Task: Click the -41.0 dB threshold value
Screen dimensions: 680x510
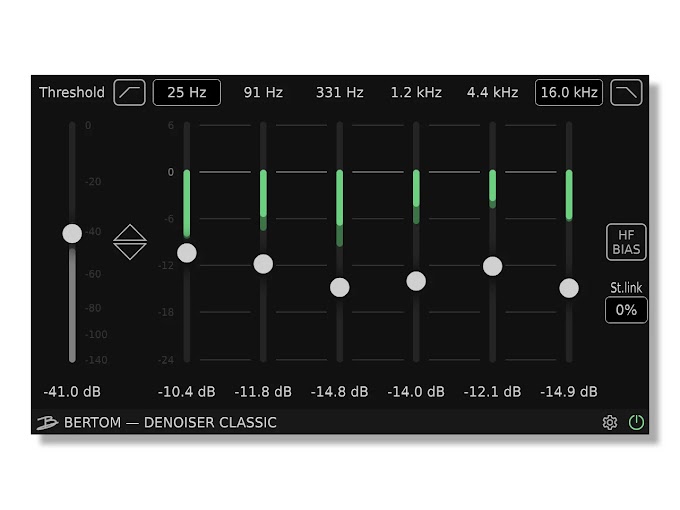Action: pos(72,392)
